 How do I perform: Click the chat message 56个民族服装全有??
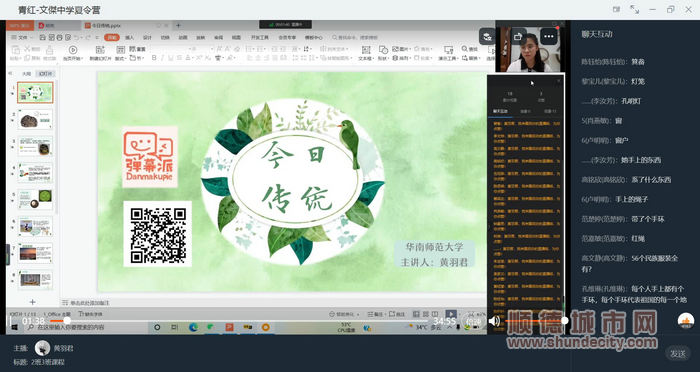coord(629,263)
